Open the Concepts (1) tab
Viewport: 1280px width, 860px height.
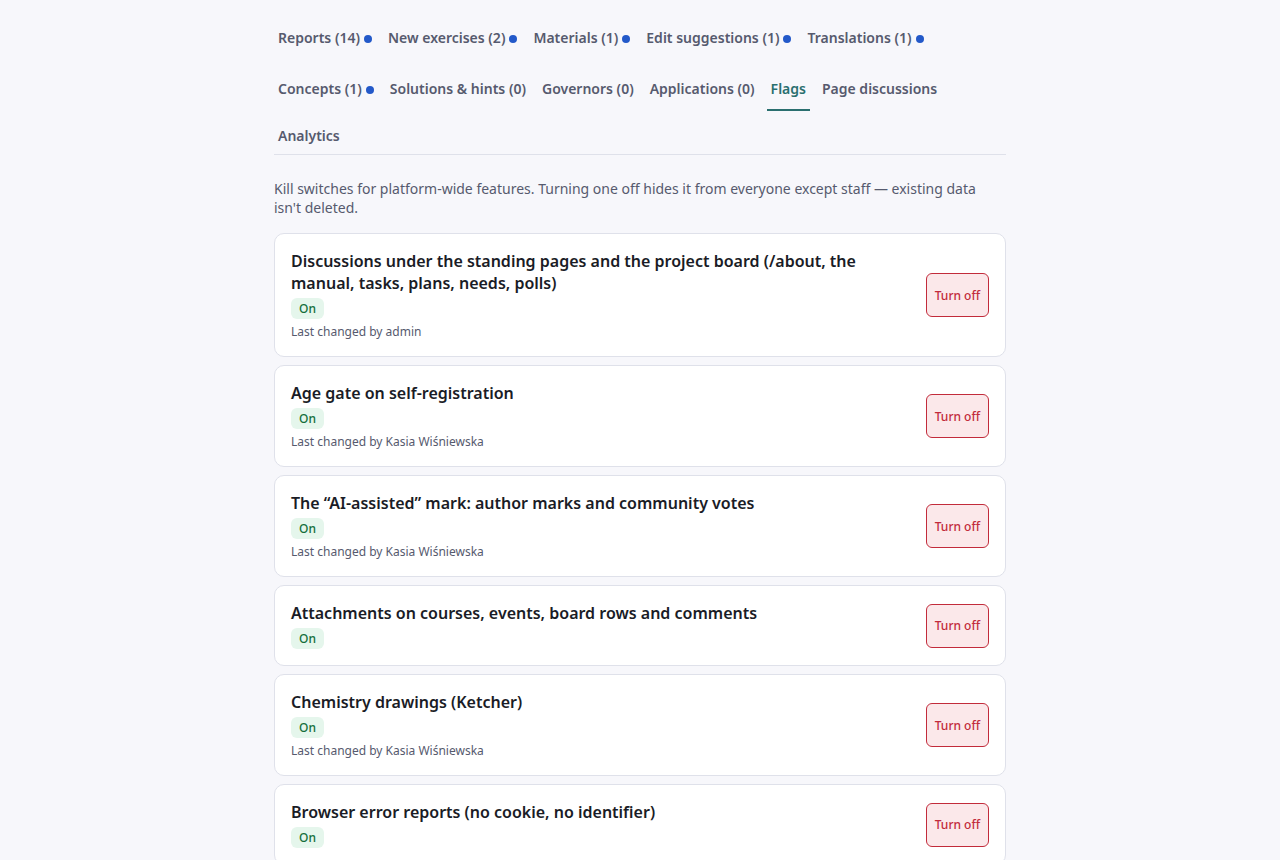click(326, 89)
